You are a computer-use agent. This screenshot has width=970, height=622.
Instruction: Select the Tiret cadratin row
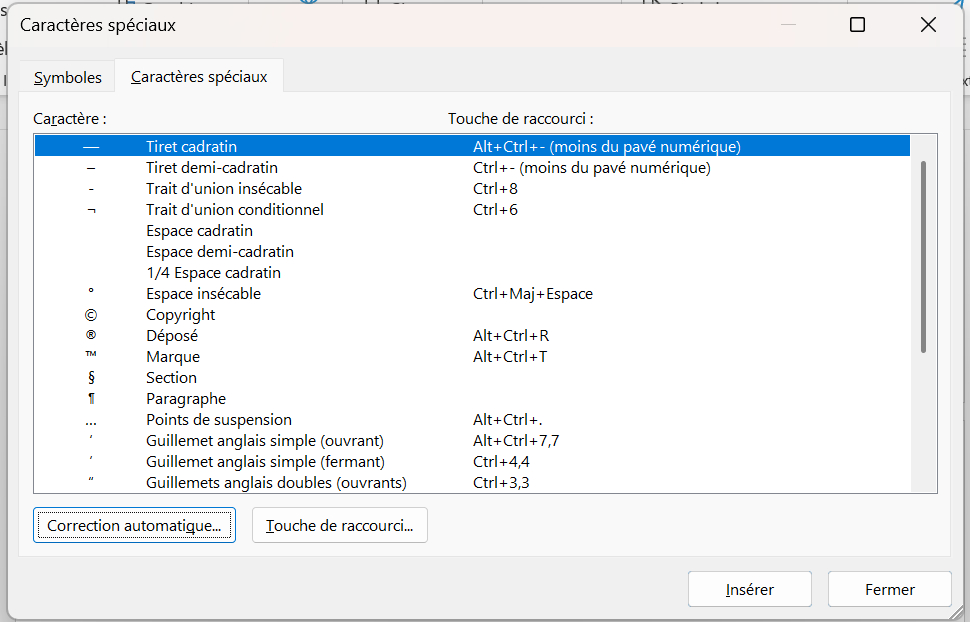click(x=191, y=147)
